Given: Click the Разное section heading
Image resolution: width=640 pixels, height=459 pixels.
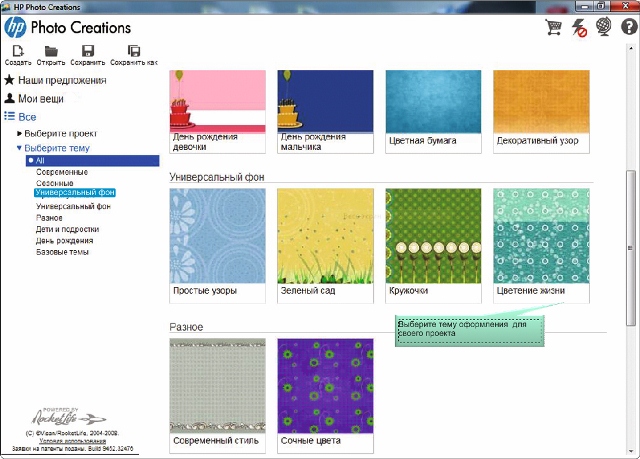Looking at the screenshot, I should point(186,327).
